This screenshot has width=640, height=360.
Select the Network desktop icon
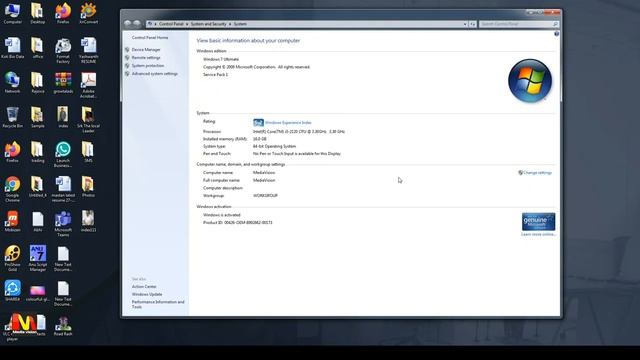(x=12, y=83)
